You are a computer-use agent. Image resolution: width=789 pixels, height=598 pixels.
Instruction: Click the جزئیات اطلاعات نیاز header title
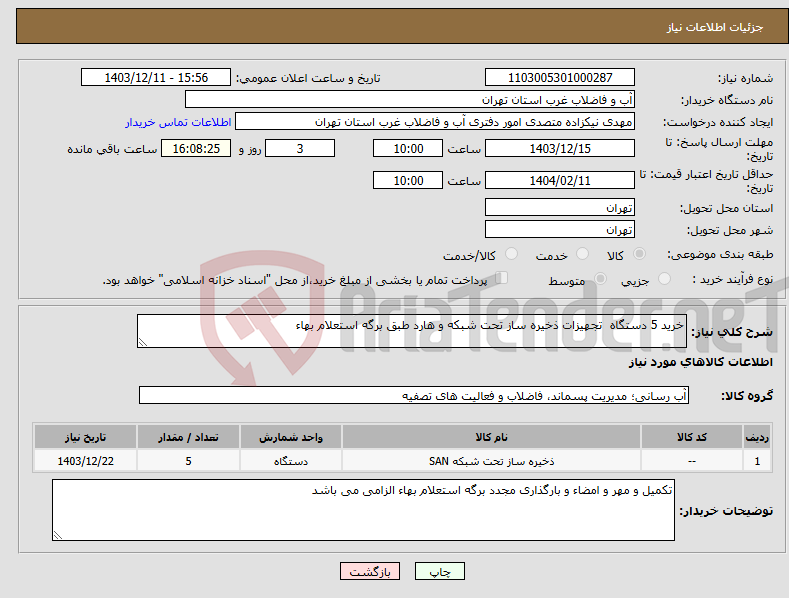(x=715, y=27)
